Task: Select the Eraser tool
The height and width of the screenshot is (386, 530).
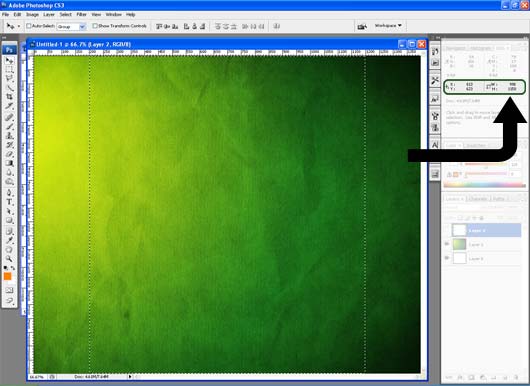Action: pos(9,154)
